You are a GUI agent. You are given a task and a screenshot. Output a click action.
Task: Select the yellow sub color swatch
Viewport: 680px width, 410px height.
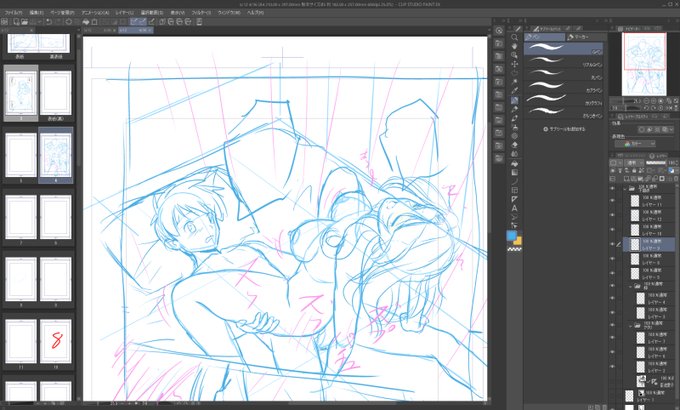[x=519, y=241]
